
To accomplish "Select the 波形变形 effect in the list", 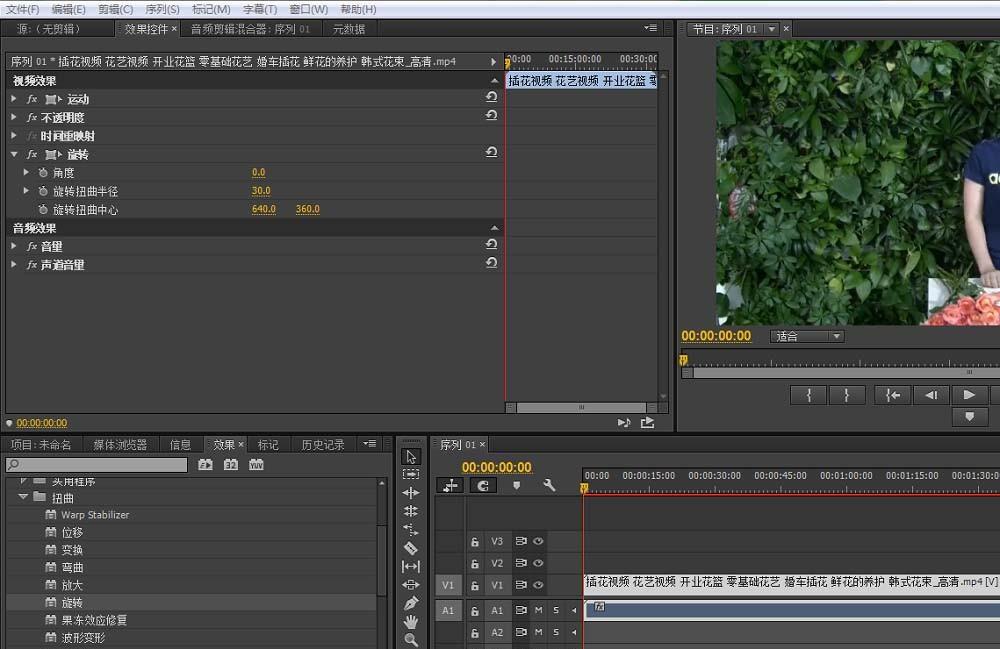I will pyautogui.click(x=83, y=638).
